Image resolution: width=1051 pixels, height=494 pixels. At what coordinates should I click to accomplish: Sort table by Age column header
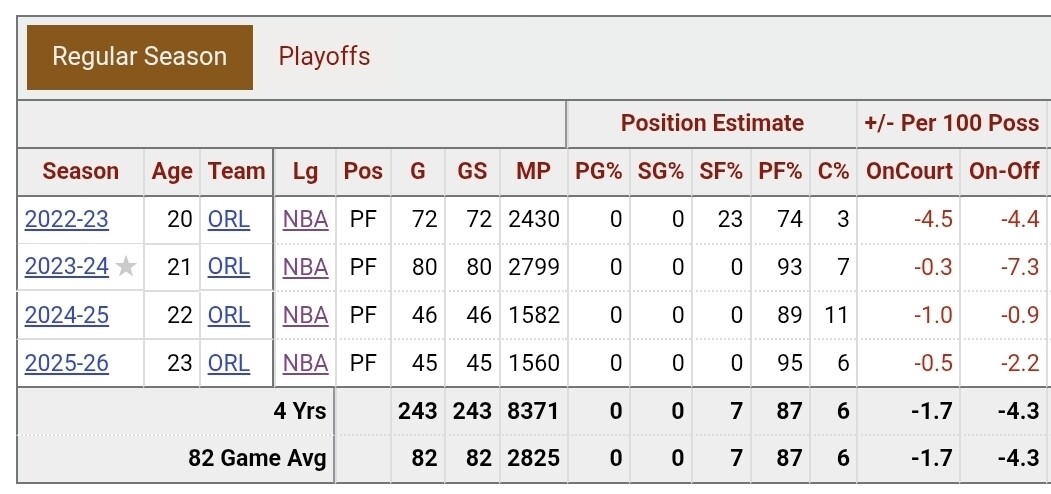click(x=172, y=171)
